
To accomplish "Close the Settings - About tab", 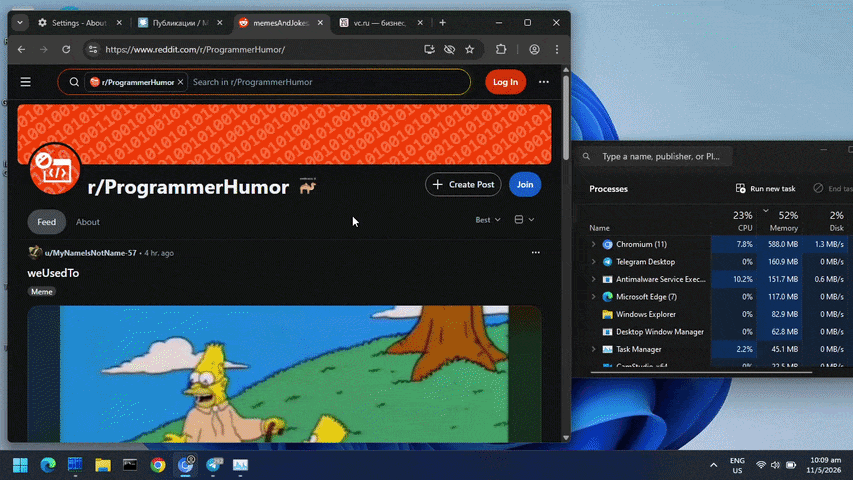I will [119, 23].
